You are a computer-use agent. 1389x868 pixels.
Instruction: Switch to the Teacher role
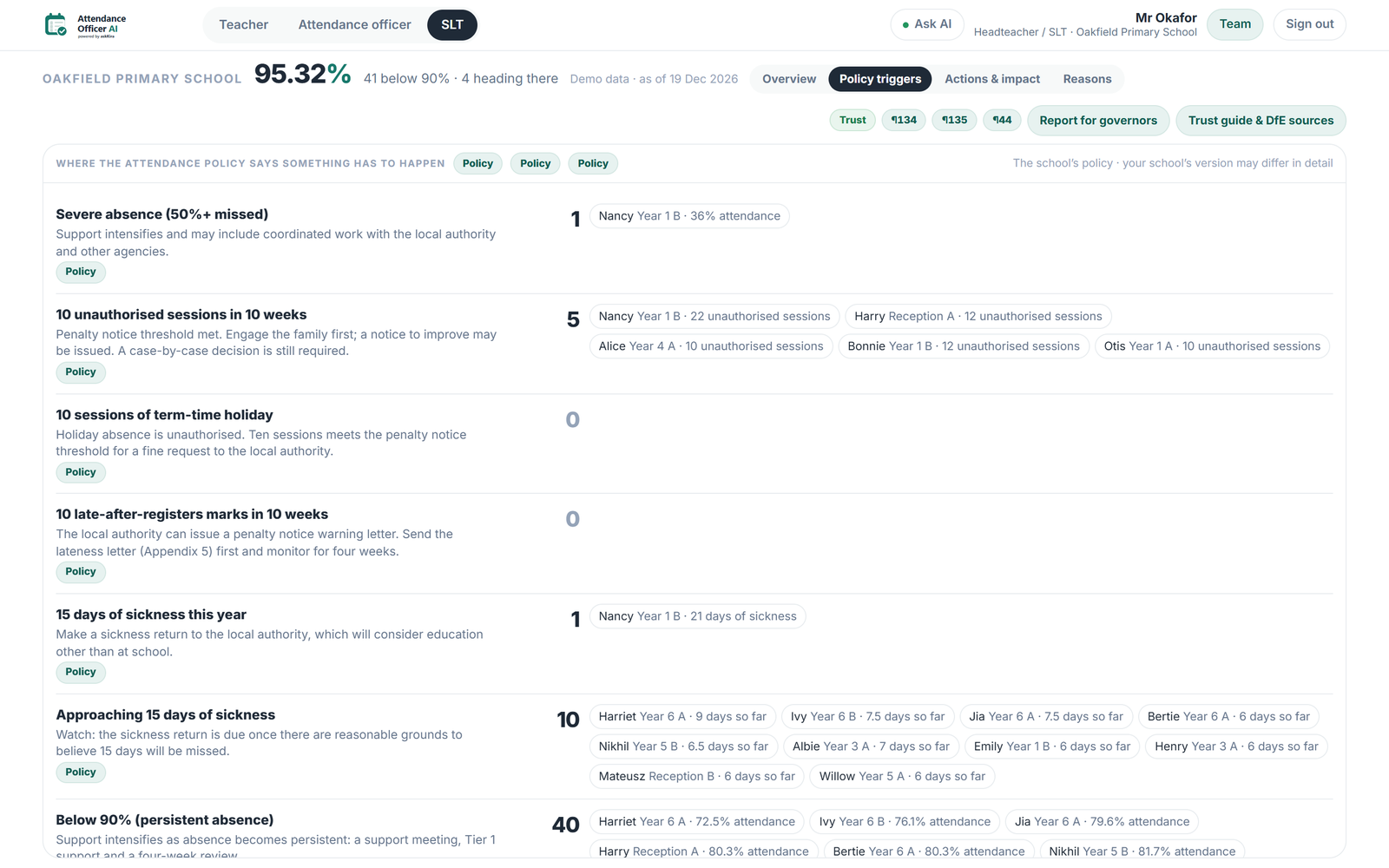[243, 24]
